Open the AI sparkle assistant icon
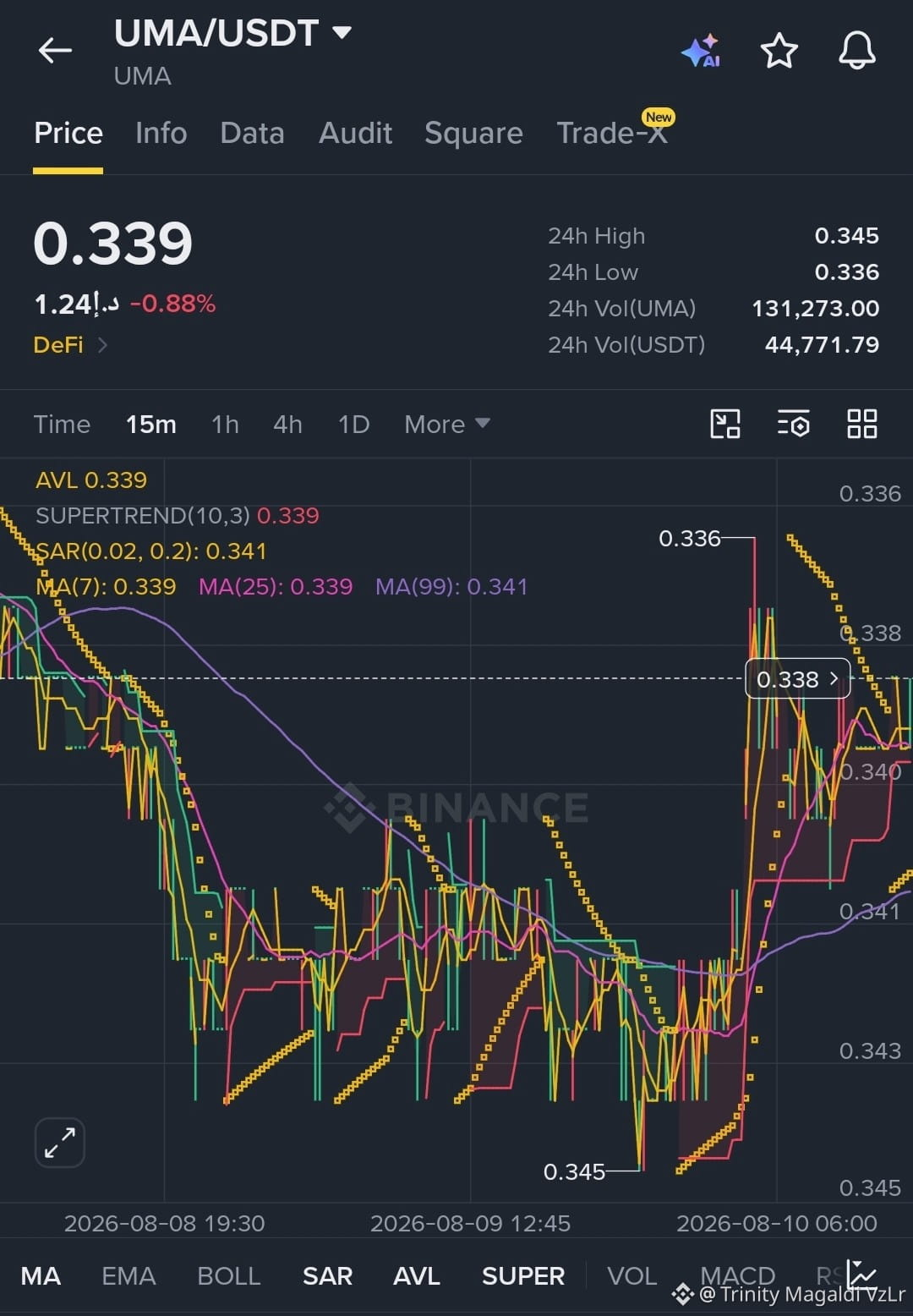The image size is (913, 1316). coord(701,52)
